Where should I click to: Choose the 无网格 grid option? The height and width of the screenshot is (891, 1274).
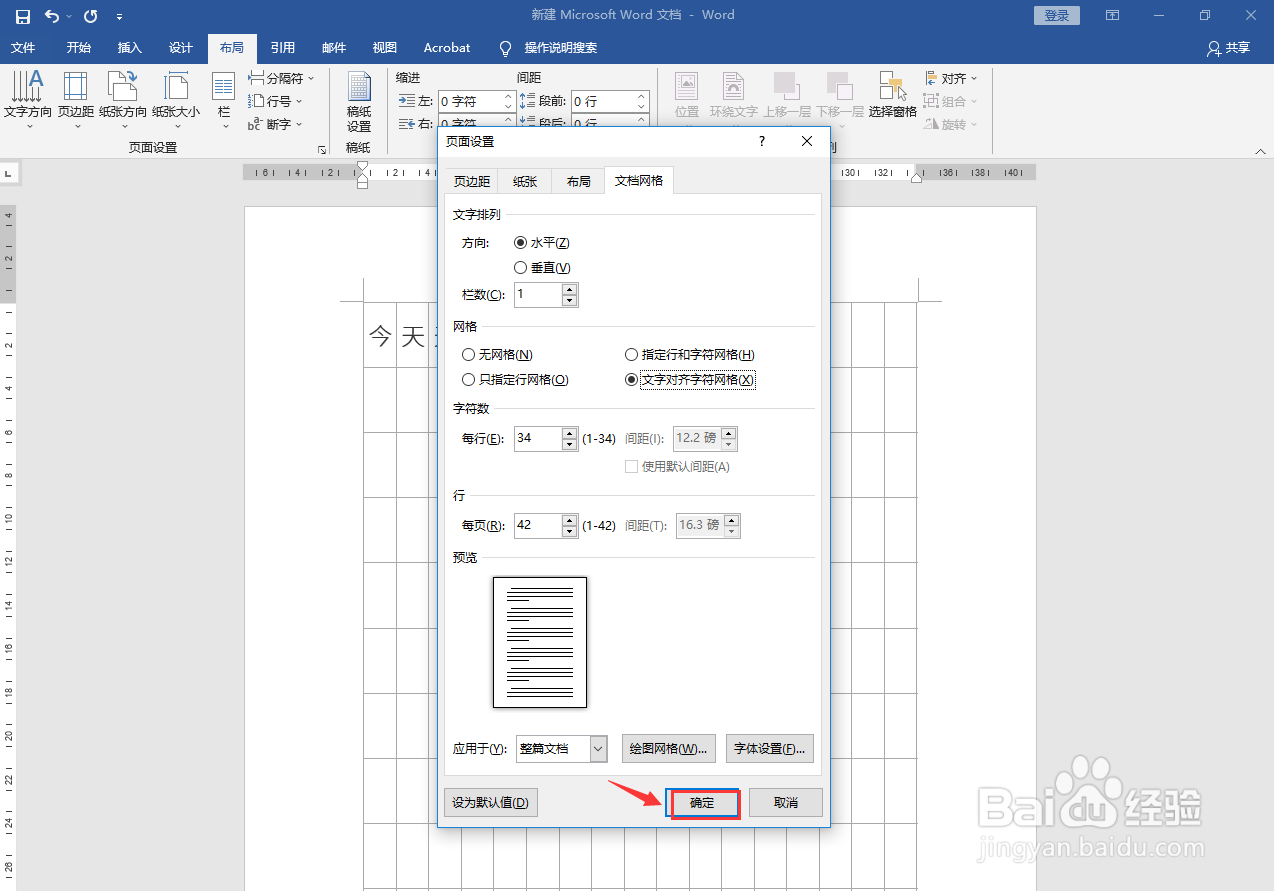468,354
